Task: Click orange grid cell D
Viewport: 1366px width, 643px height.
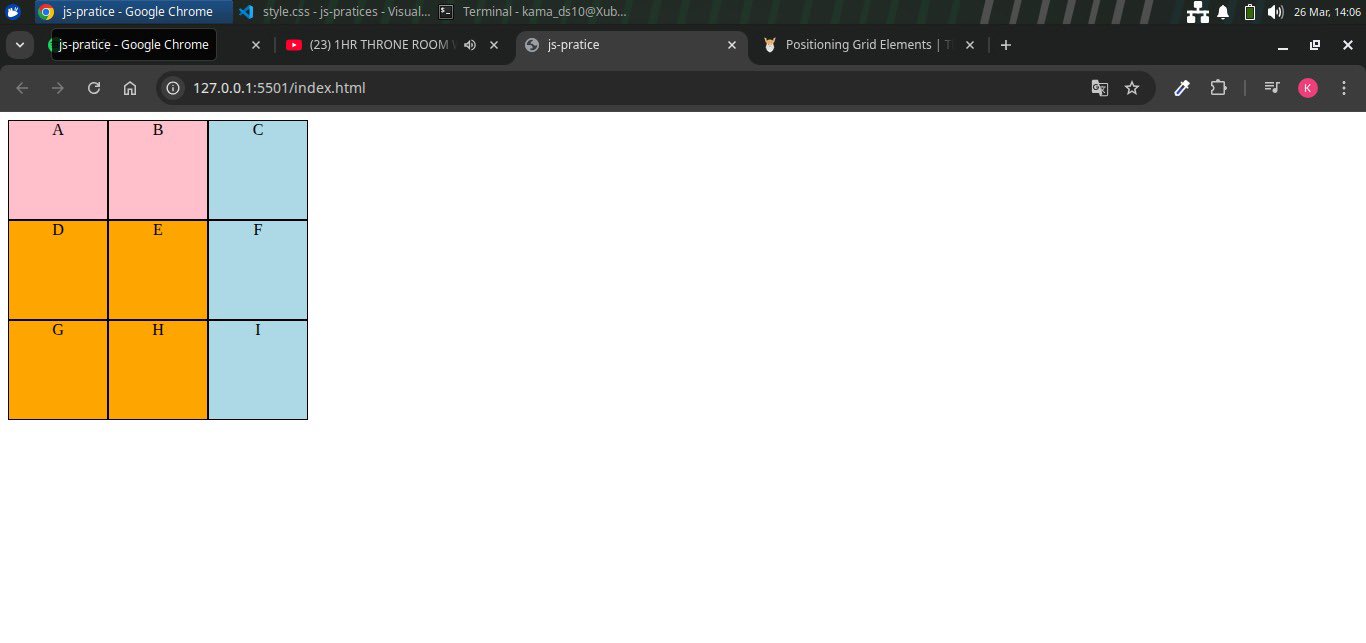Action: (58, 270)
